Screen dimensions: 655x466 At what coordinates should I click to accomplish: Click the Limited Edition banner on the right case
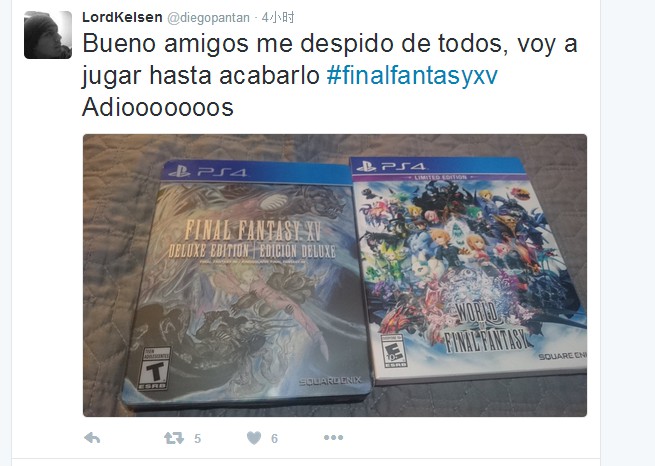(441, 177)
